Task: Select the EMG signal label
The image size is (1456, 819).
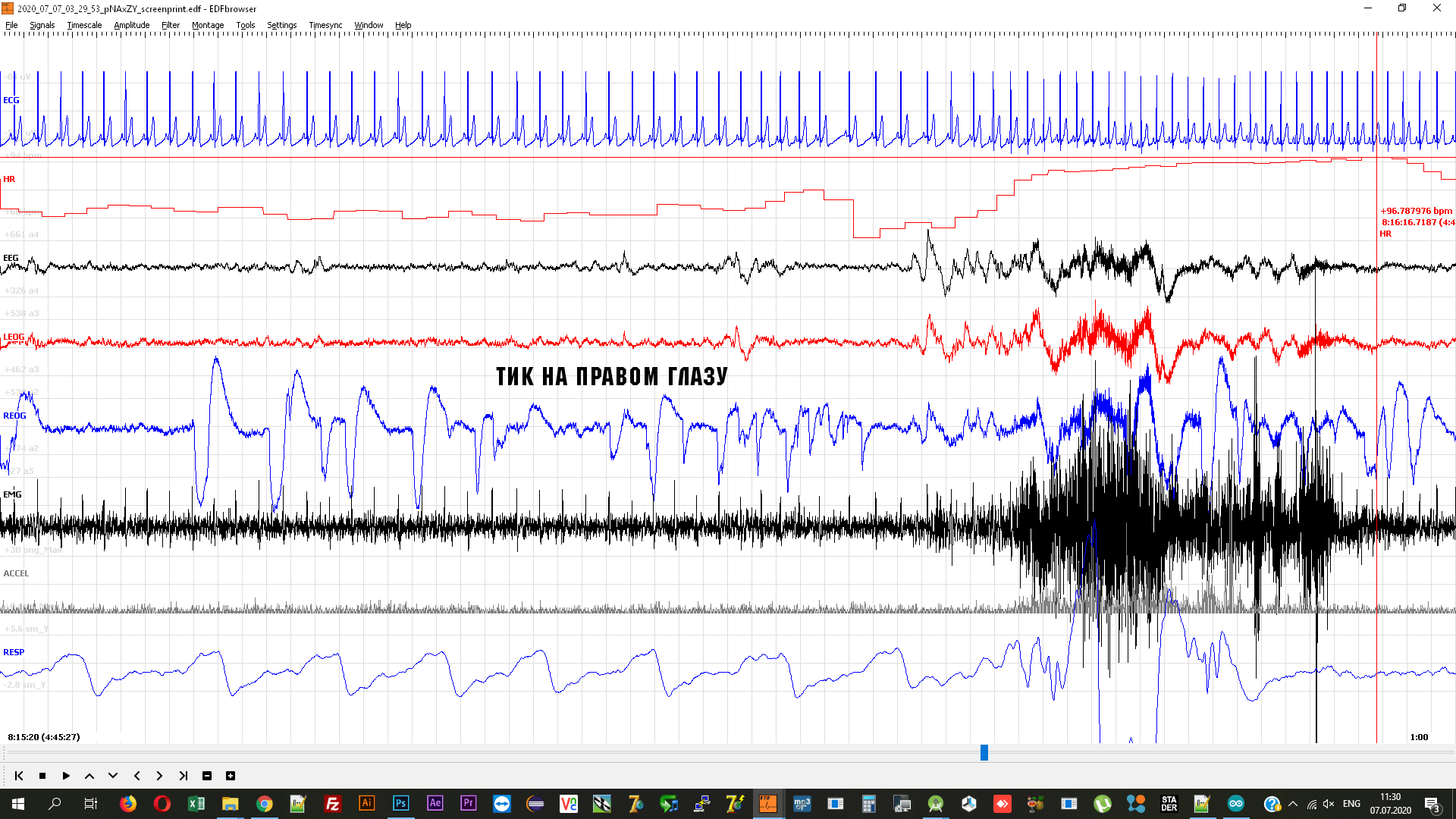Action: [x=12, y=494]
